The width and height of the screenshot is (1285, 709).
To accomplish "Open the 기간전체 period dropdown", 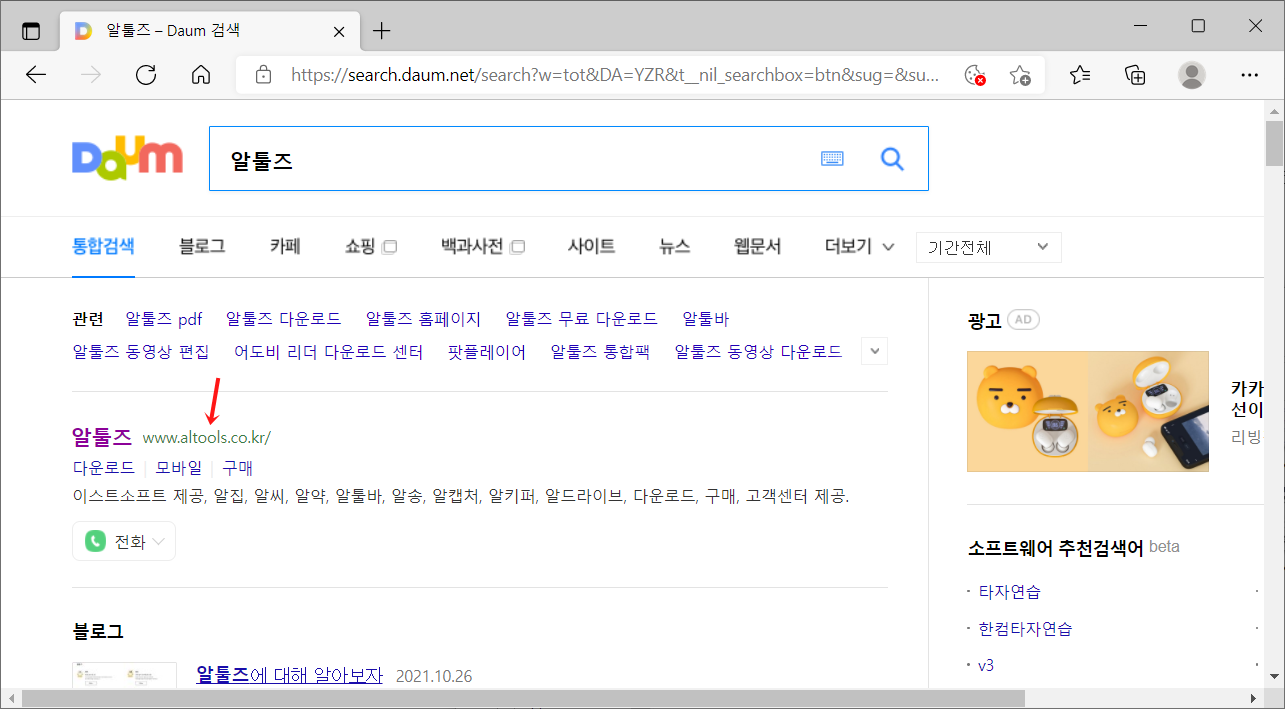I will (988, 247).
